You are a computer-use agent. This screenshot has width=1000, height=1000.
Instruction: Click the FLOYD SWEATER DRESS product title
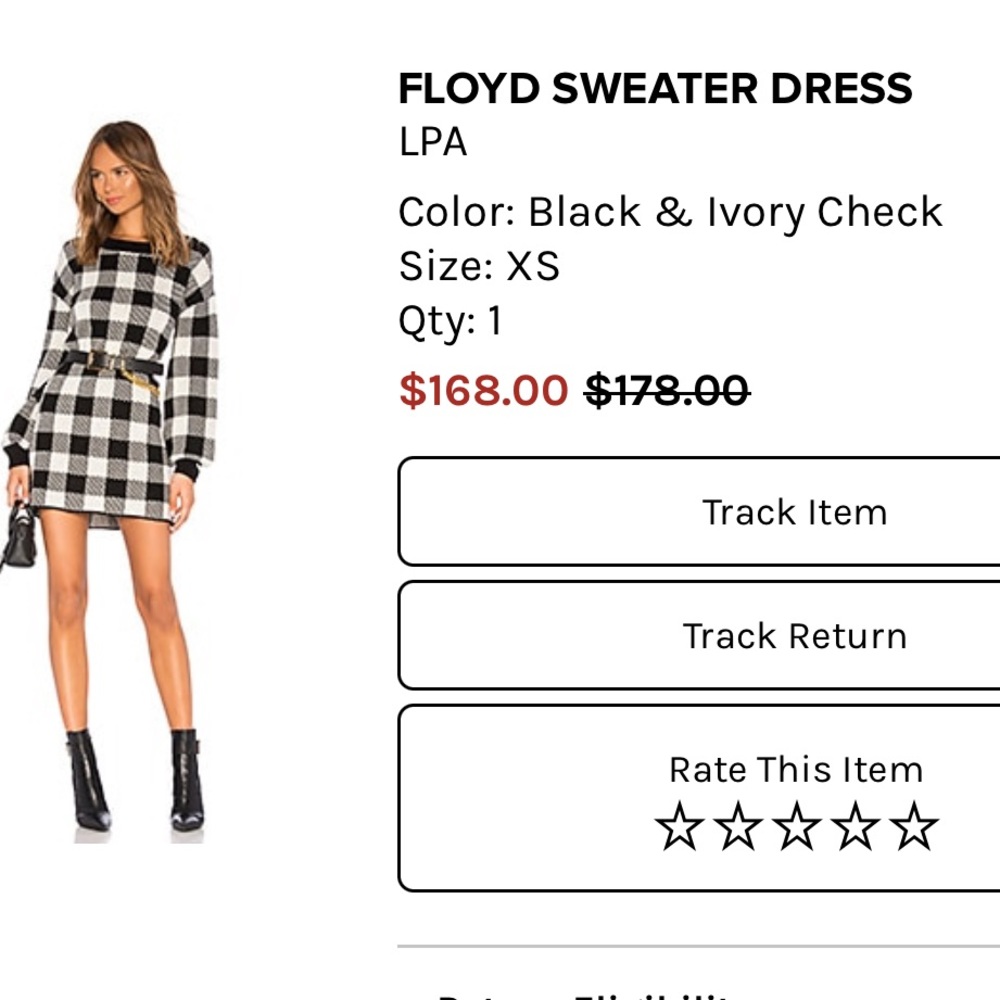655,88
